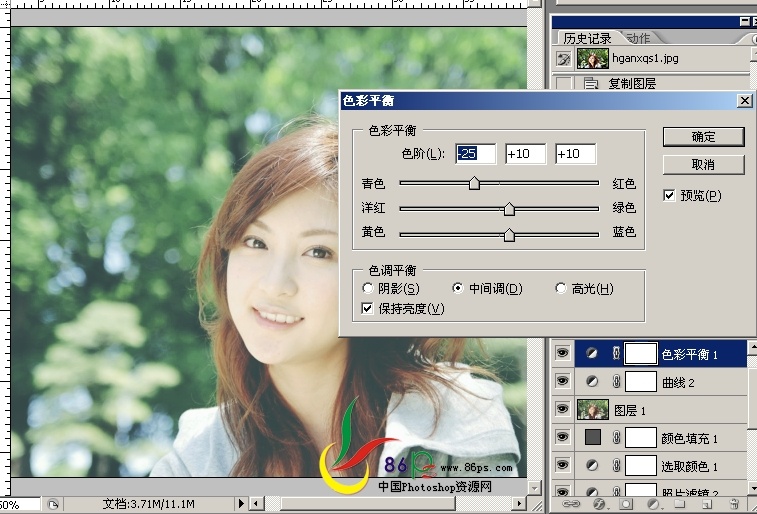Click the adjustment icon of 曲线 2 layer
This screenshot has width=757, height=514.
[x=592, y=382]
